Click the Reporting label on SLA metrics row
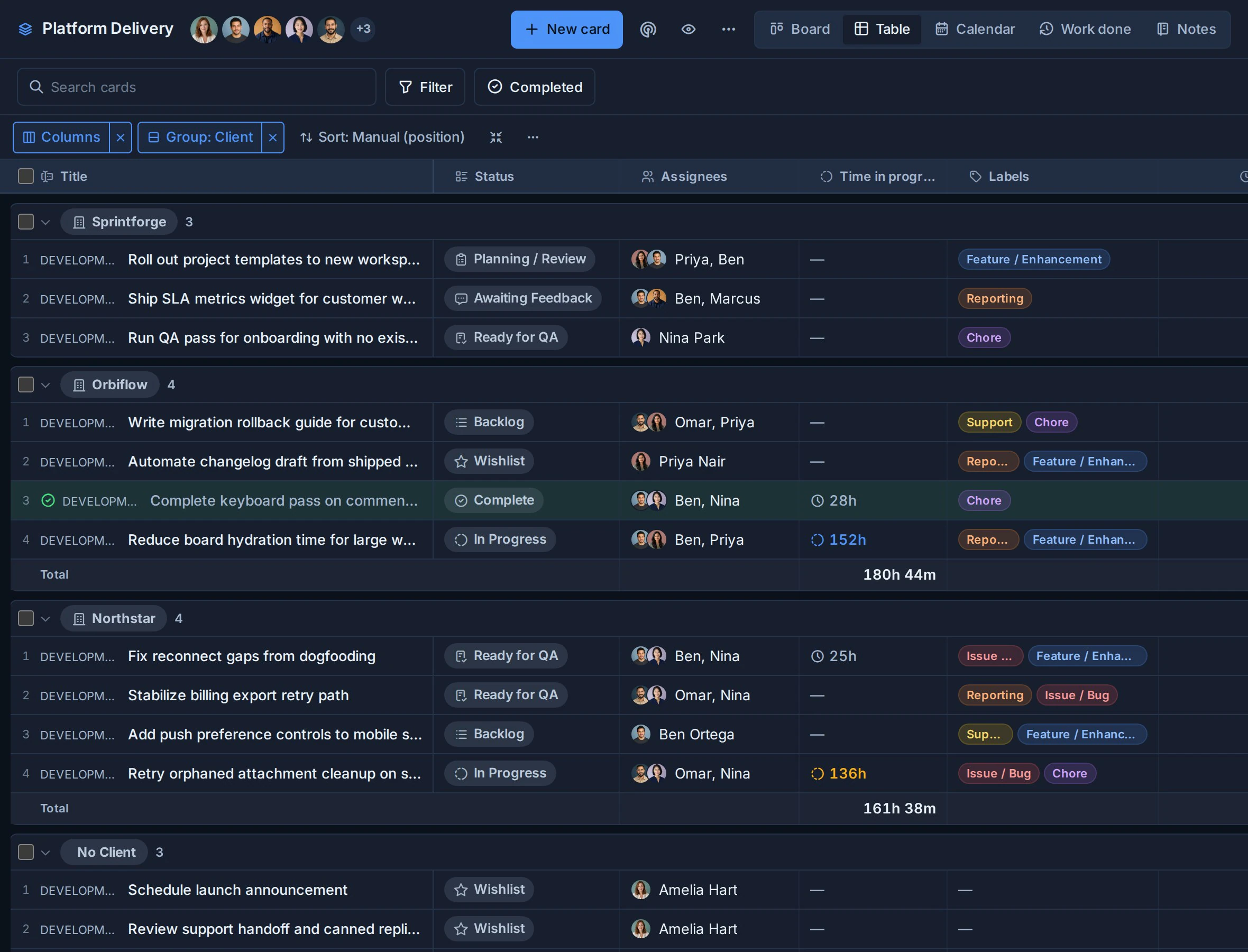1248x952 pixels. pos(995,298)
